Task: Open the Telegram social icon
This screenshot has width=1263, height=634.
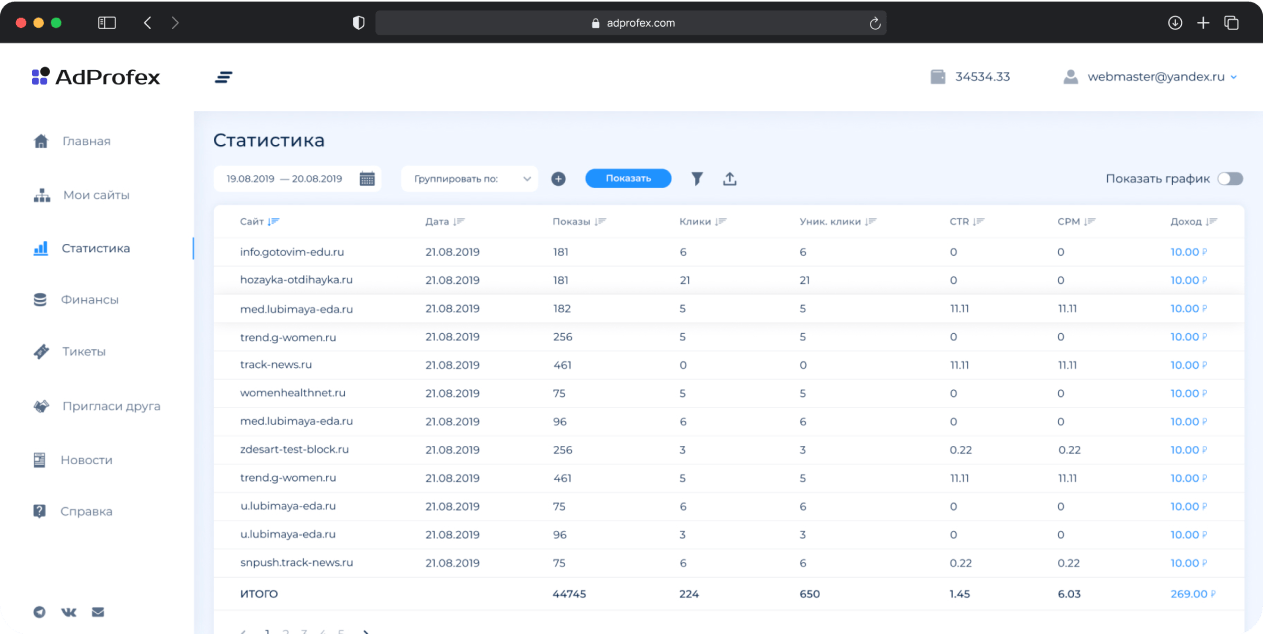Action: point(40,612)
